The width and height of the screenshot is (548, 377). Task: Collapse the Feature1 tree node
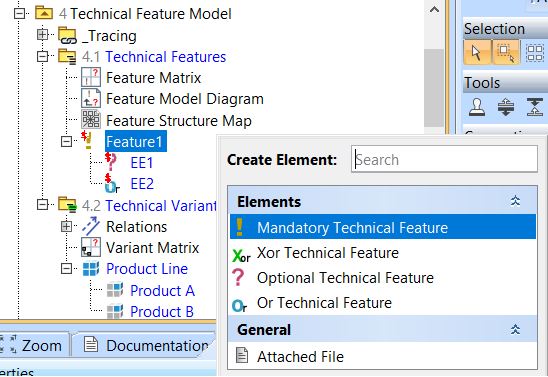66,142
